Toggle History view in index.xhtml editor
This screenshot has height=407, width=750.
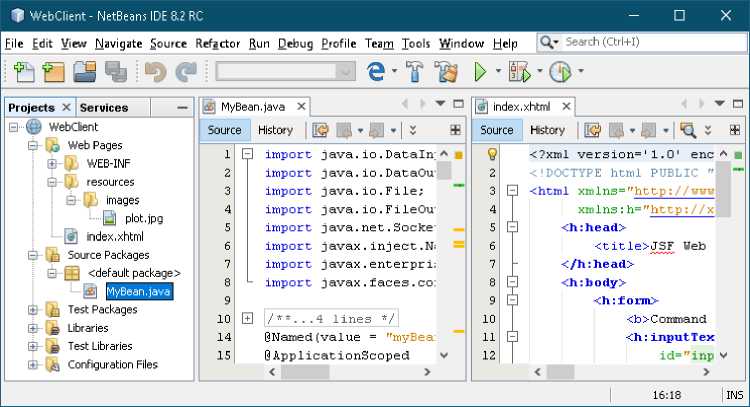click(x=547, y=130)
